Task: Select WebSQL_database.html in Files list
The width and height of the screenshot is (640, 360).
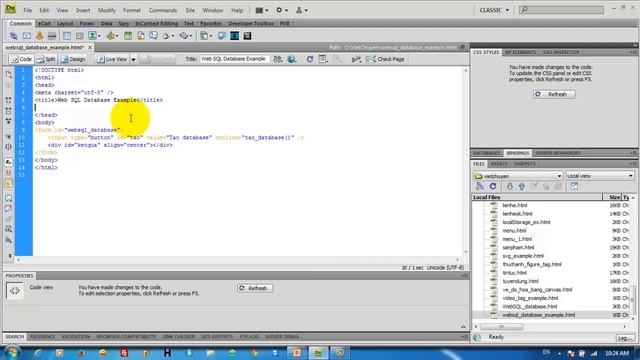Action: coord(530,307)
